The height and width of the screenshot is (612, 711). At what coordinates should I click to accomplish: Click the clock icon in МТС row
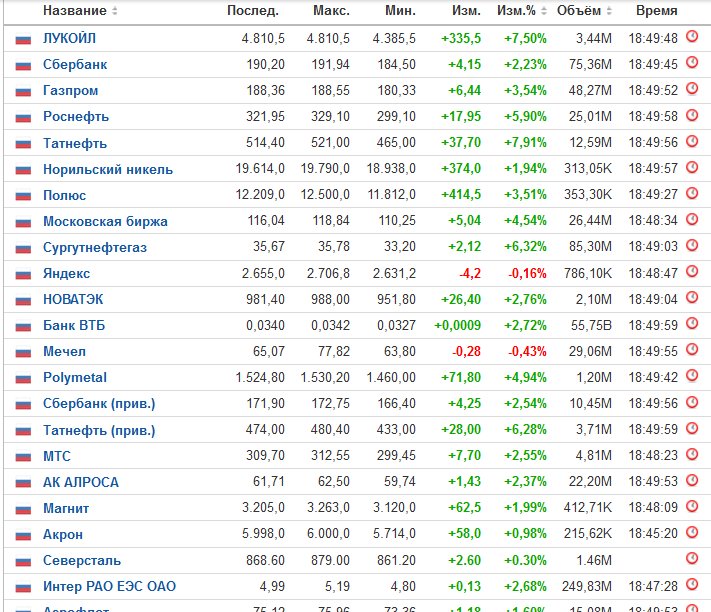tap(692, 453)
